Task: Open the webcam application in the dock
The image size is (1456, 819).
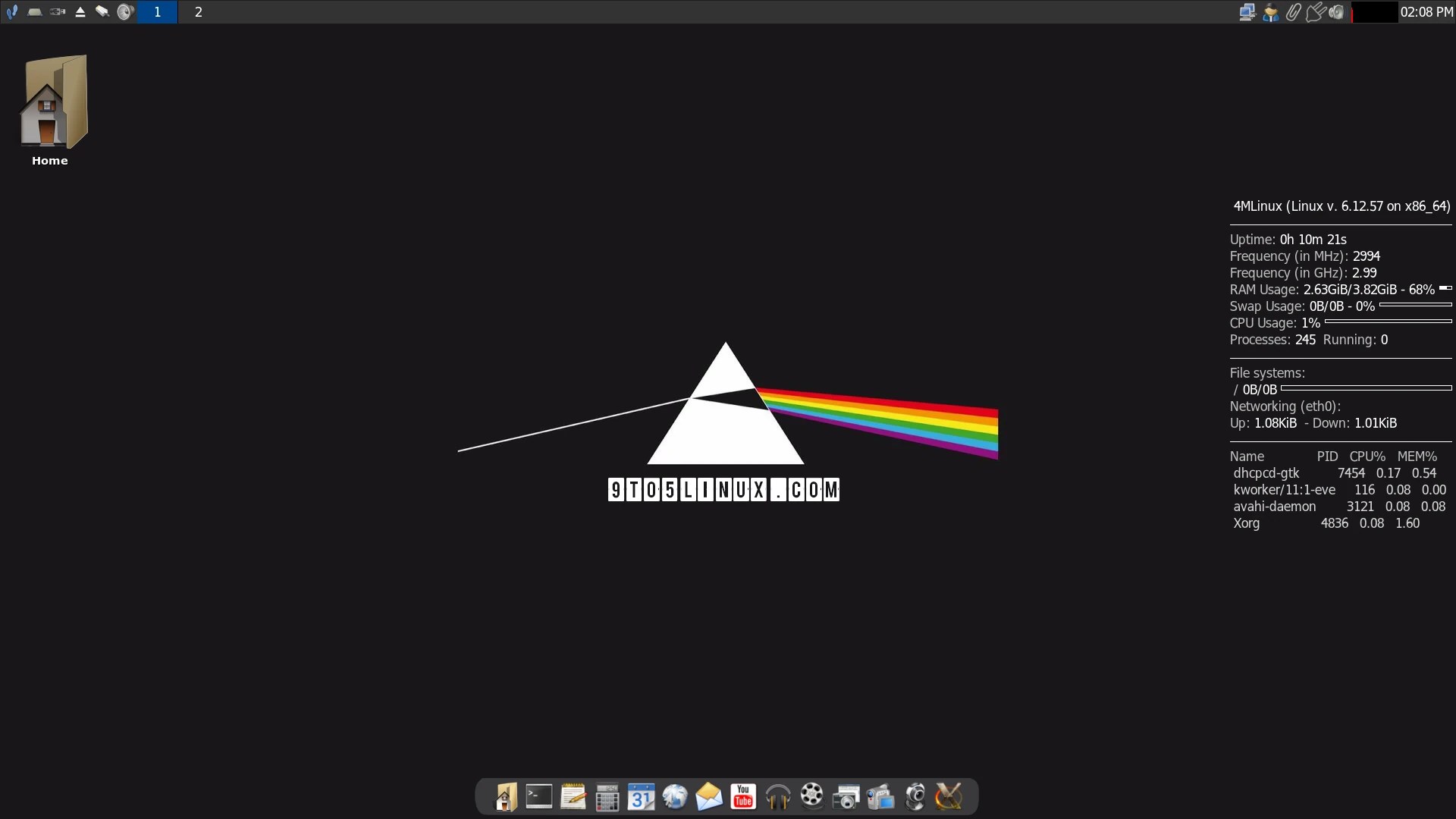Action: pyautogui.click(x=915, y=796)
